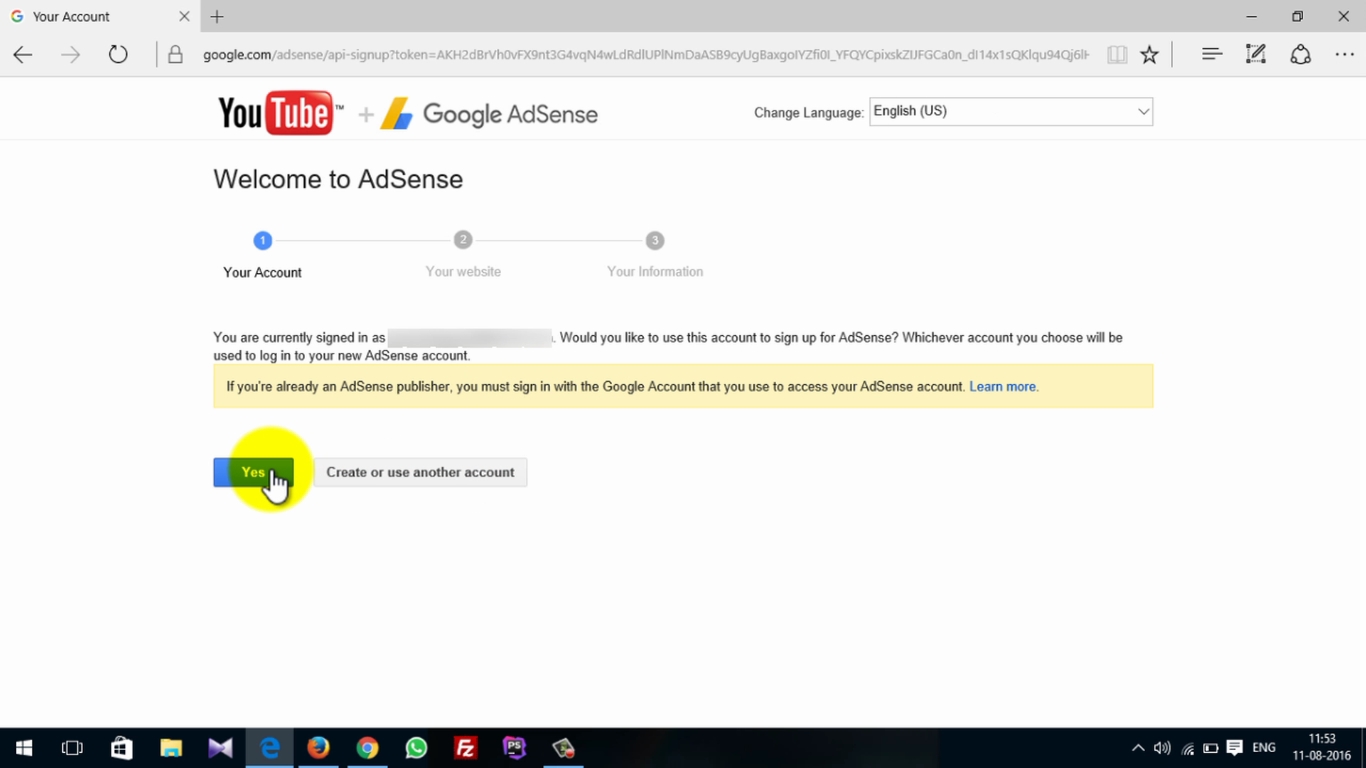
Task: Open Task View in taskbar
Action: tap(72, 748)
